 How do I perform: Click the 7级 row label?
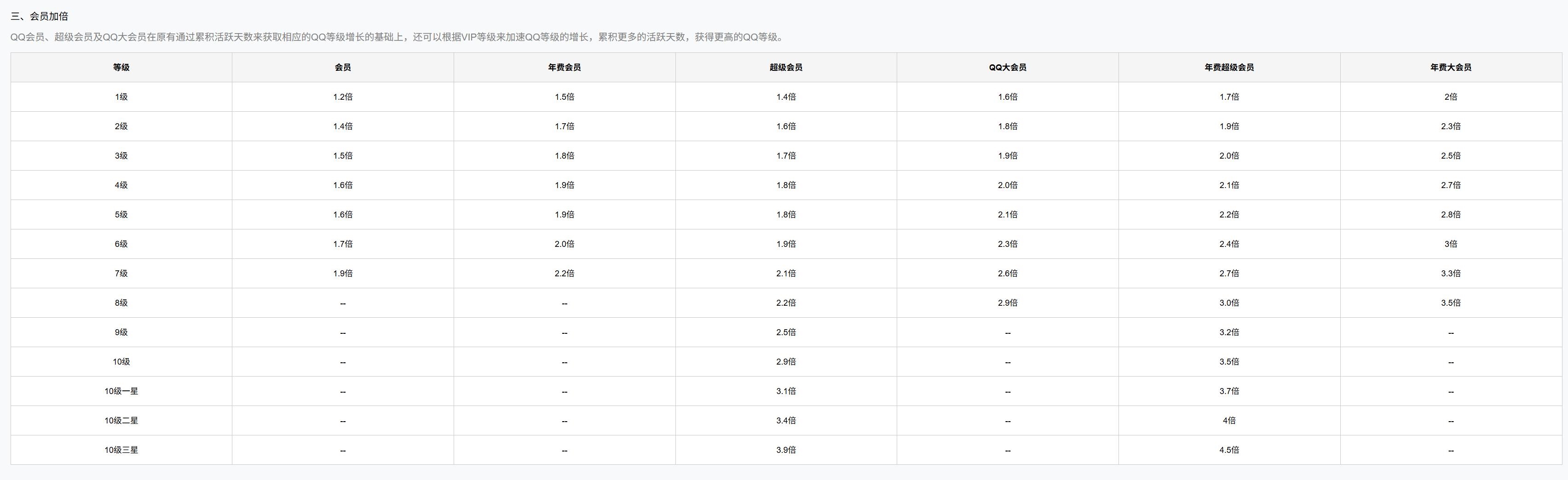pos(121,274)
